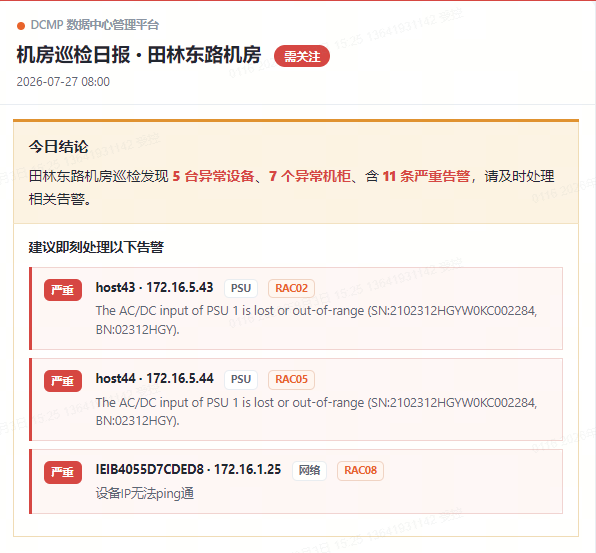The width and height of the screenshot is (596, 553).
Task: Click the 严重 badge on host43 alert
Action: [63, 290]
